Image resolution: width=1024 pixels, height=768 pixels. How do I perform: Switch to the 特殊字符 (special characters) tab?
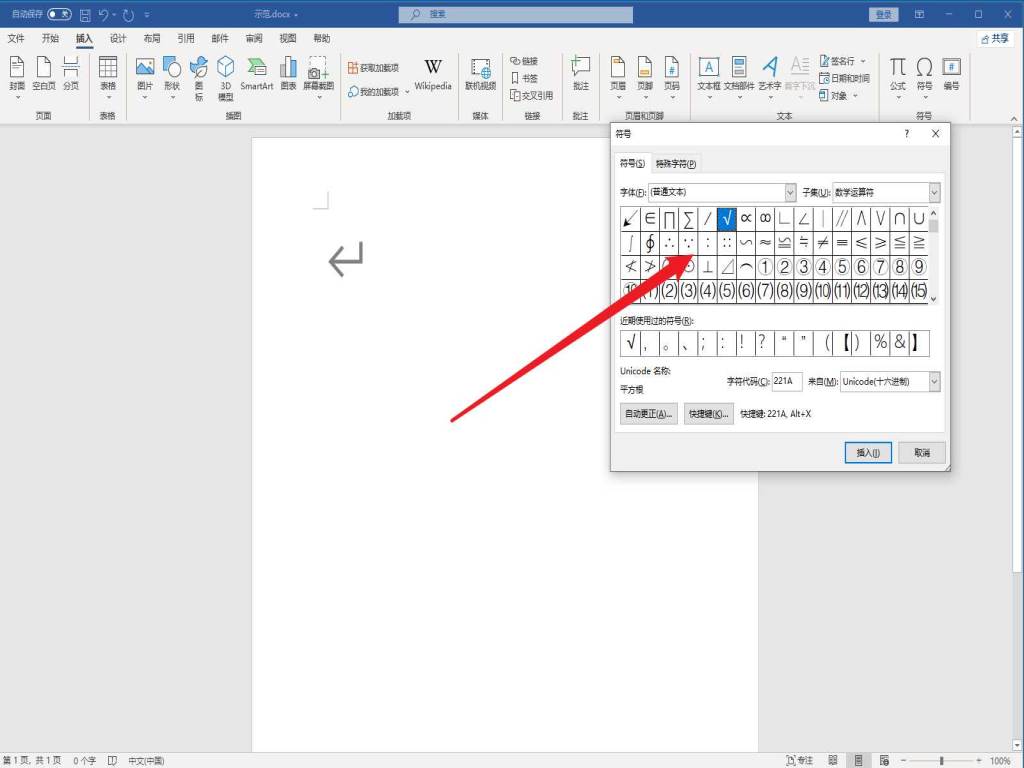(x=676, y=164)
